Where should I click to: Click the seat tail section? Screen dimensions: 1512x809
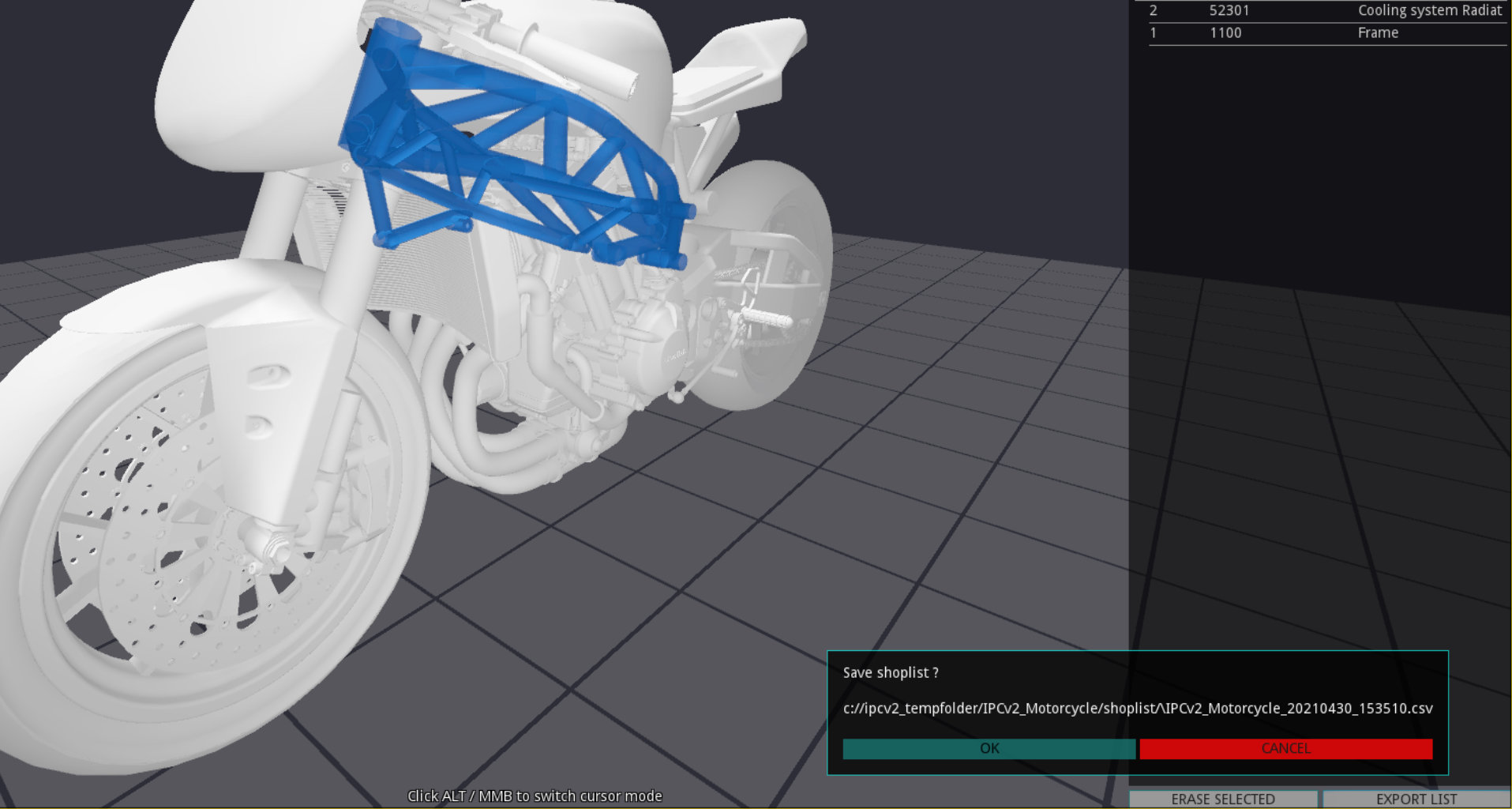(750, 55)
